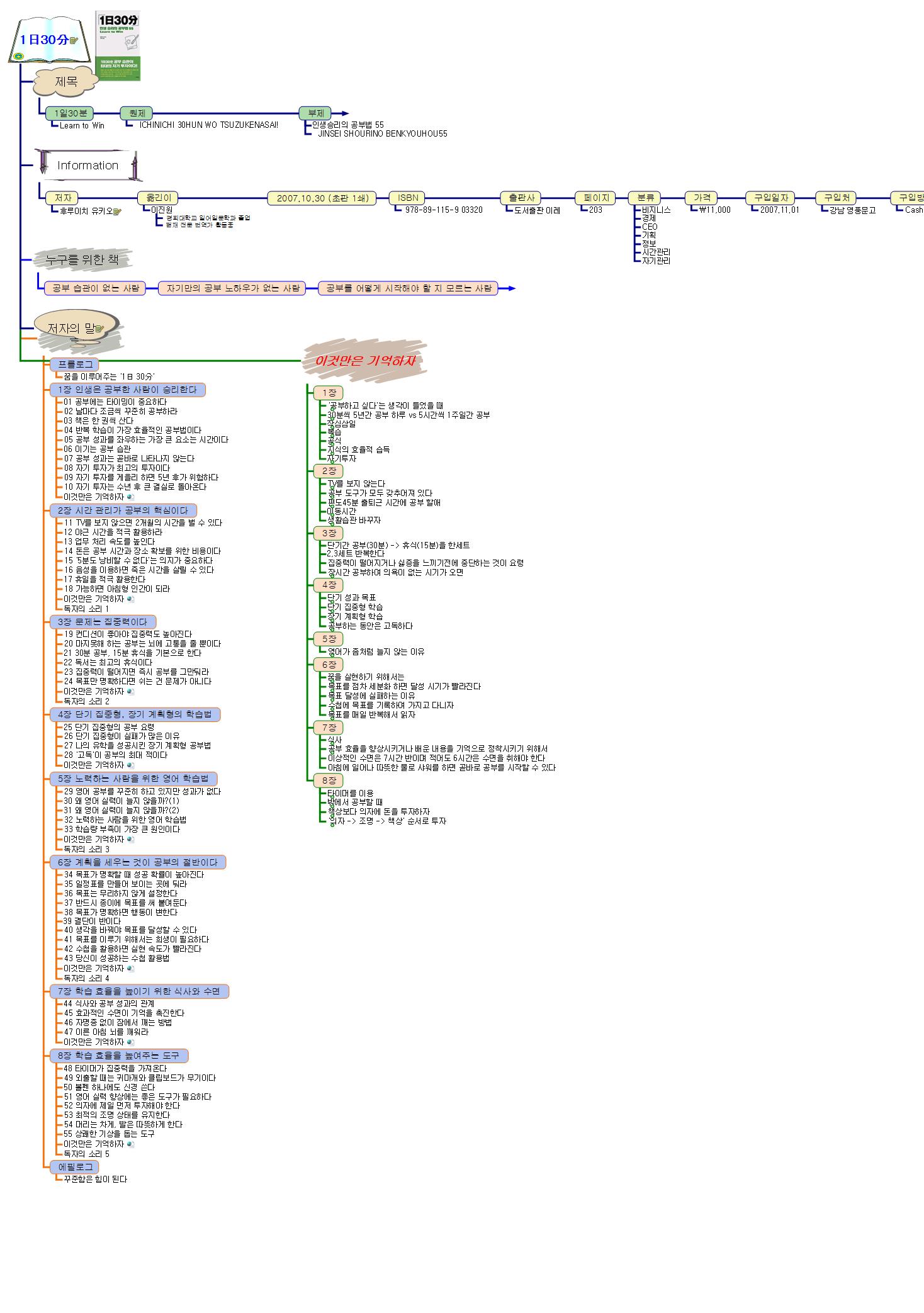Click the note icon beside the 1日30分 title

(74, 40)
